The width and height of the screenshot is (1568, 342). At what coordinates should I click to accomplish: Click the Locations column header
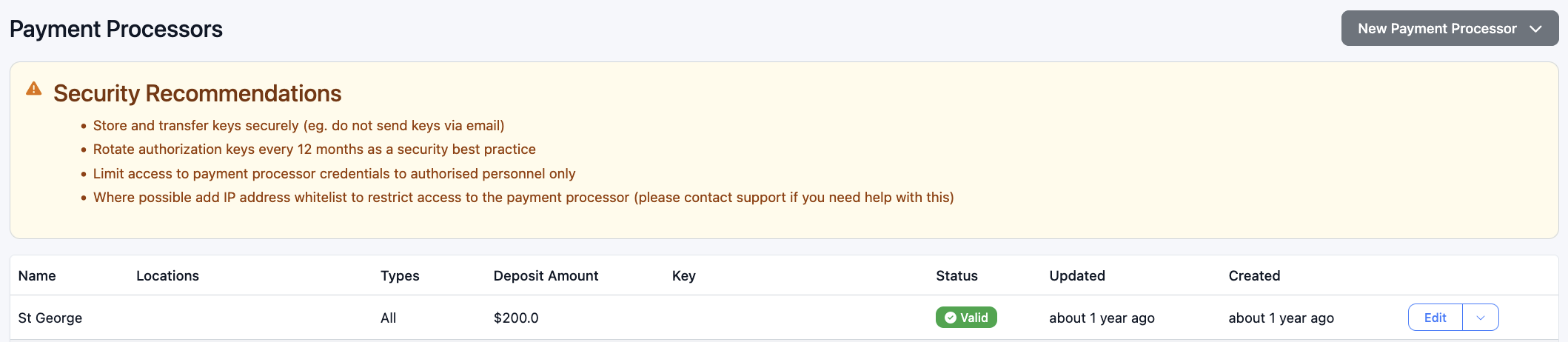point(167,276)
